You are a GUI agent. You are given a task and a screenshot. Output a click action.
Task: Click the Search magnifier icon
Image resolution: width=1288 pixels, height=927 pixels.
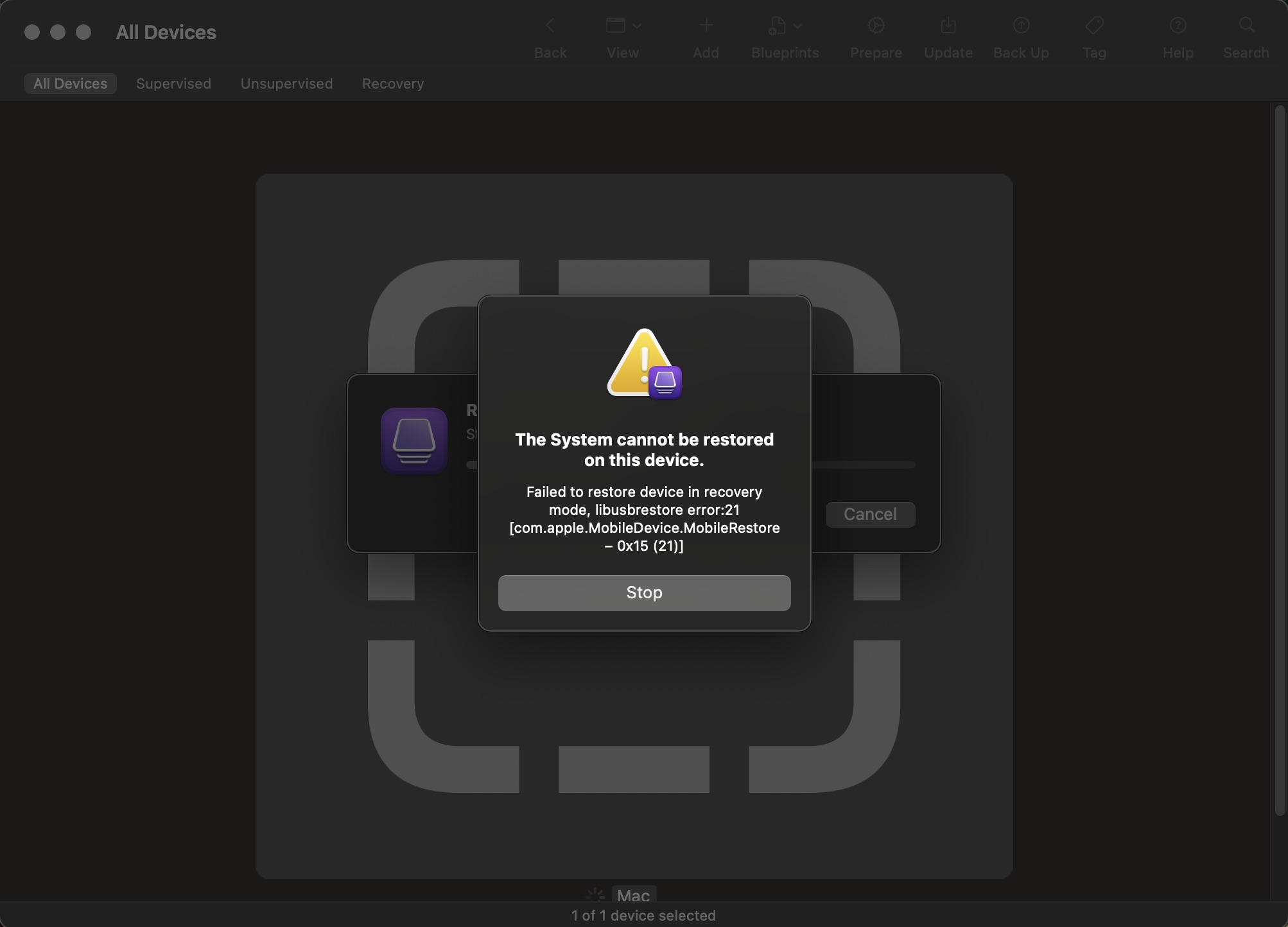(1246, 26)
